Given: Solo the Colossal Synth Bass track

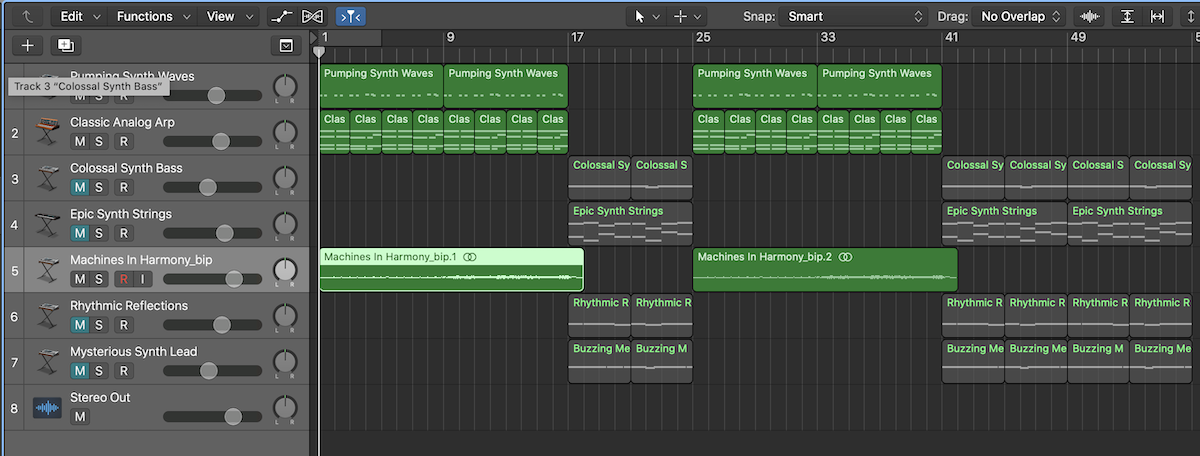Looking at the screenshot, I should click(x=99, y=187).
